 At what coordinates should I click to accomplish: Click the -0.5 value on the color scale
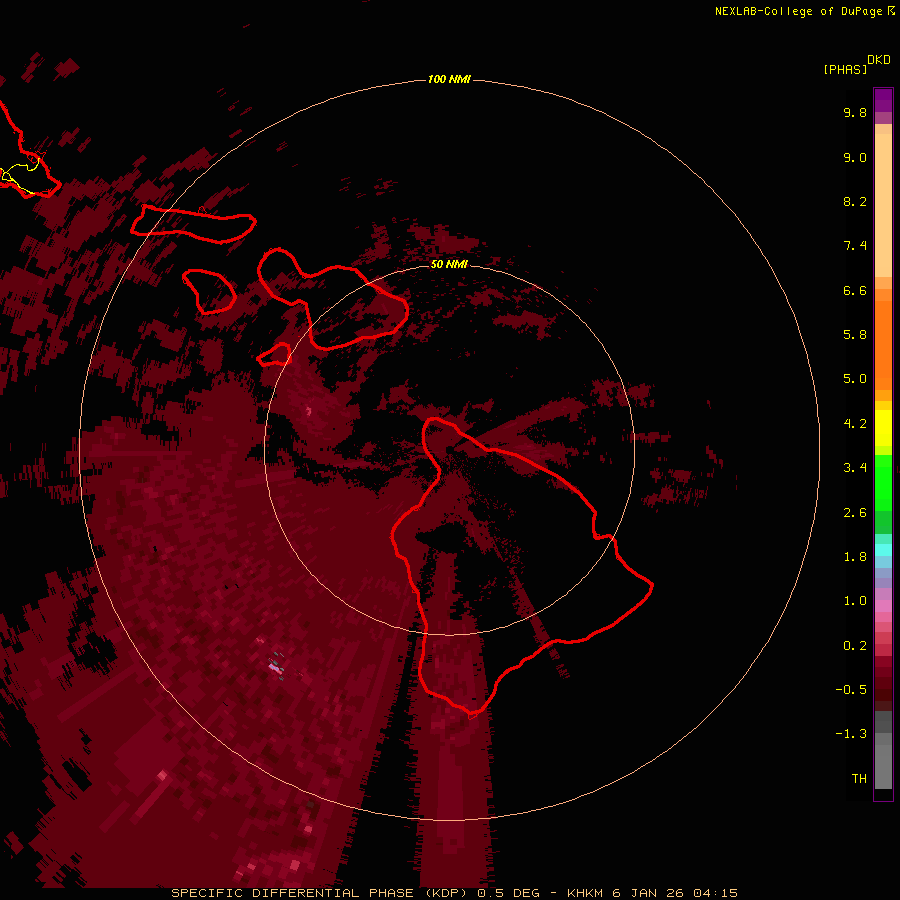coord(851,690)
